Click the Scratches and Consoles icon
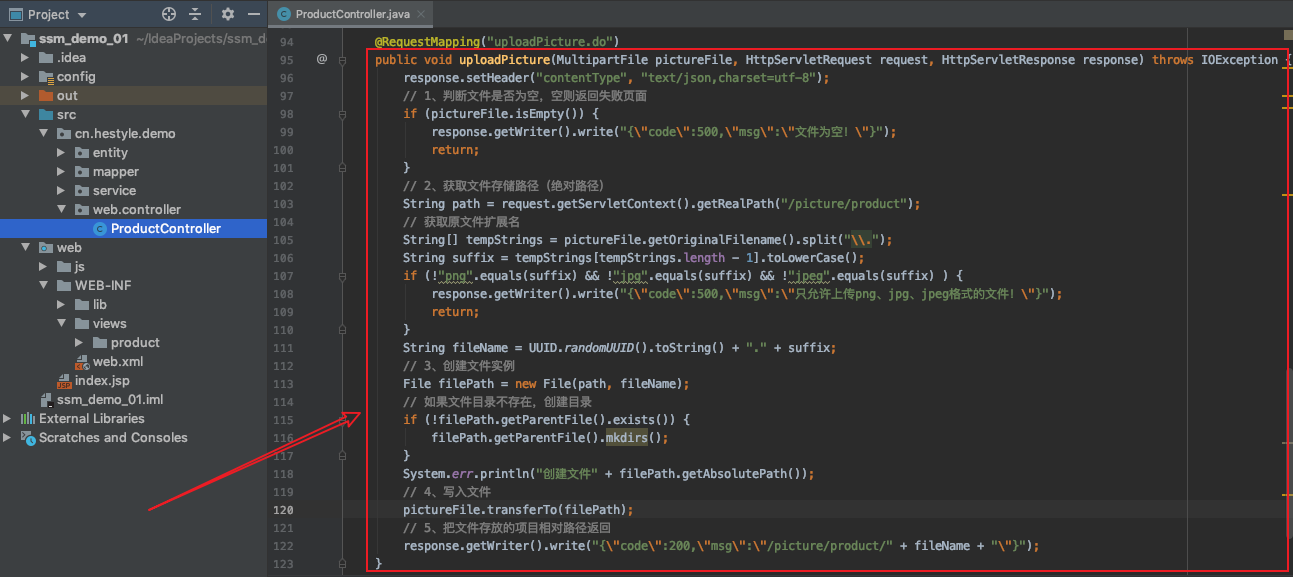The height and width of the screenshot is (577, 1293). [27, 437]
